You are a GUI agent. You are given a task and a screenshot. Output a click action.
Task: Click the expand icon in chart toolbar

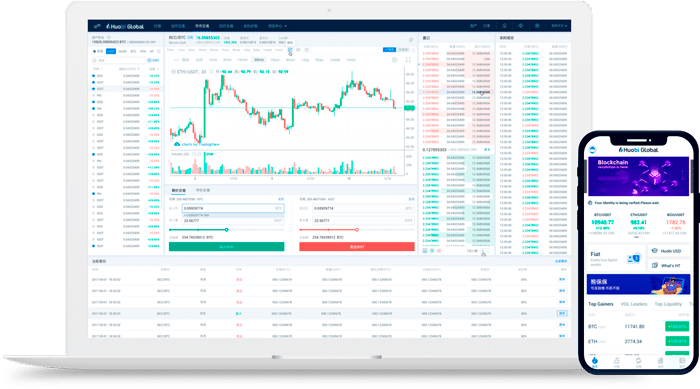pos(307,50)
